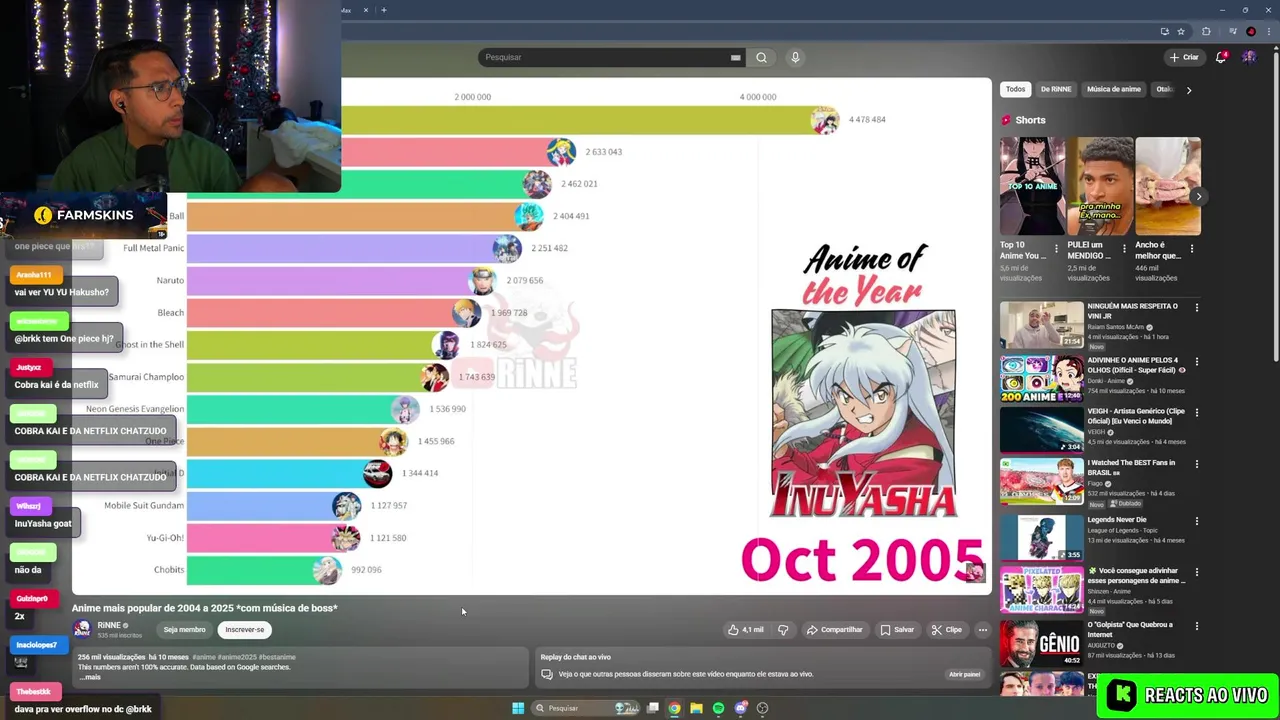This screenshot has height=720, width=1280.
Task: Open VEIGH Artista Genérico clip thumbnail
Action: (x=1041, y=430)
